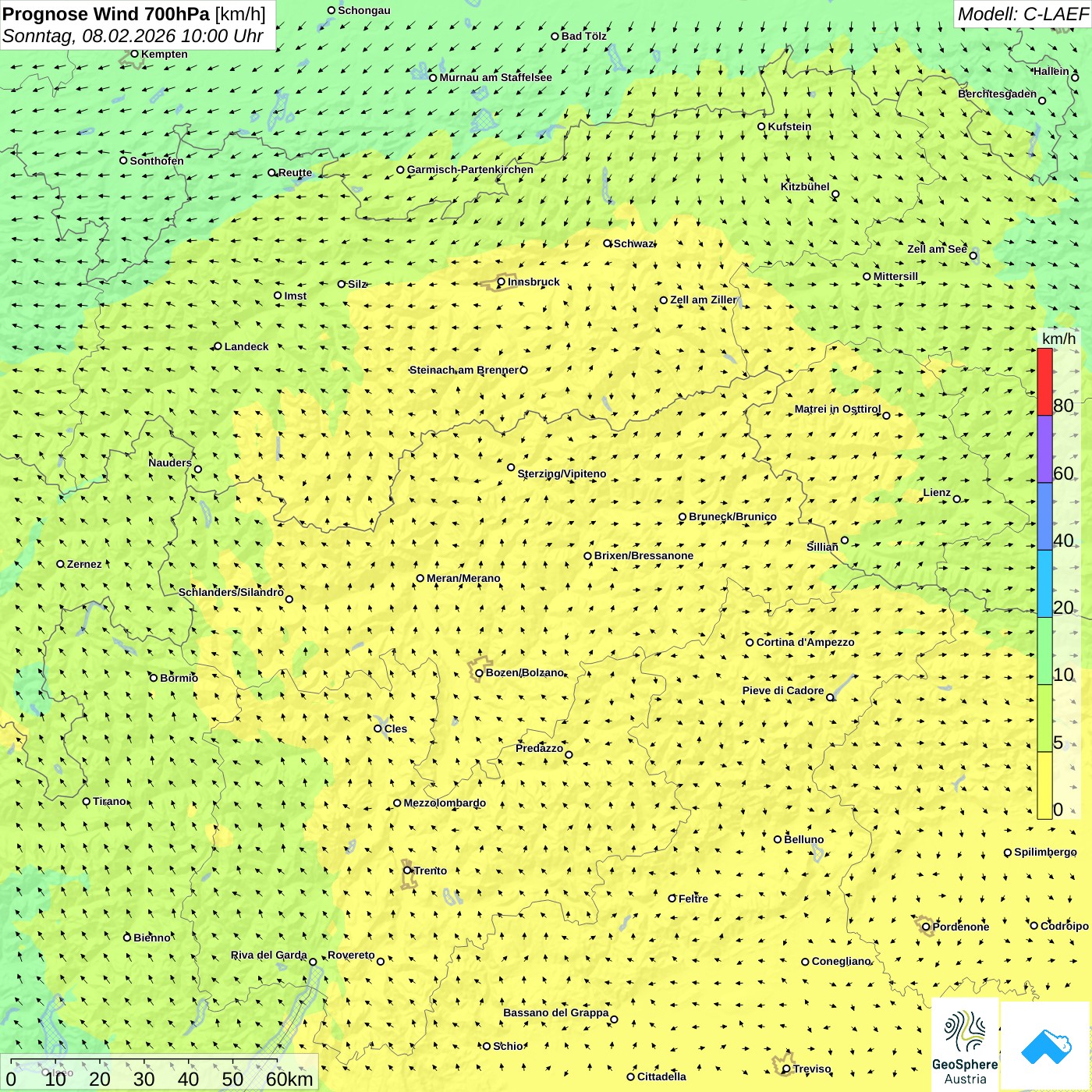Click the 'Reutte' label
The image size is (1092, 1092).
(295, 172)
